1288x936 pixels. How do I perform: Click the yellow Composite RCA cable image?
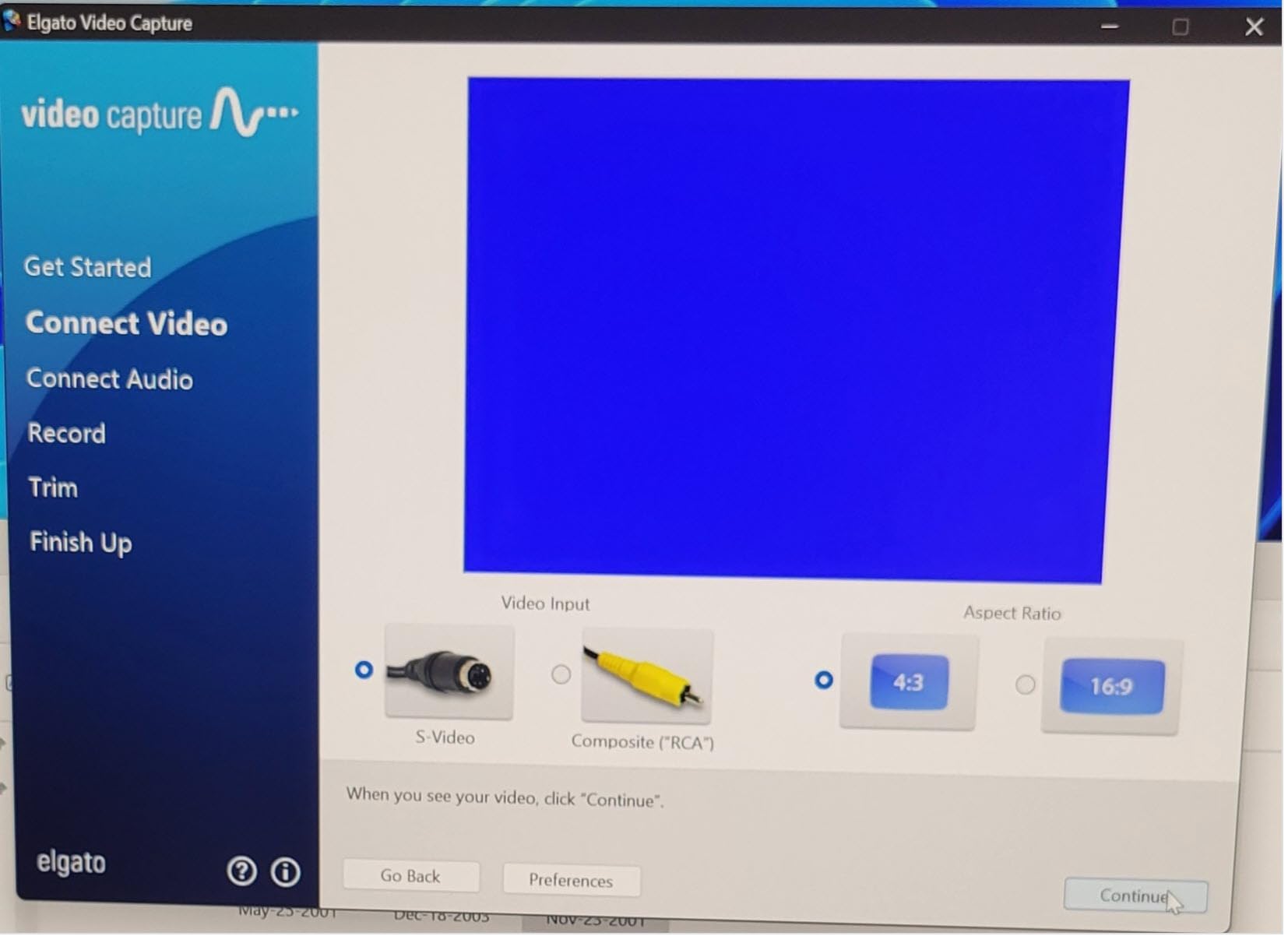tap(646, 677)
